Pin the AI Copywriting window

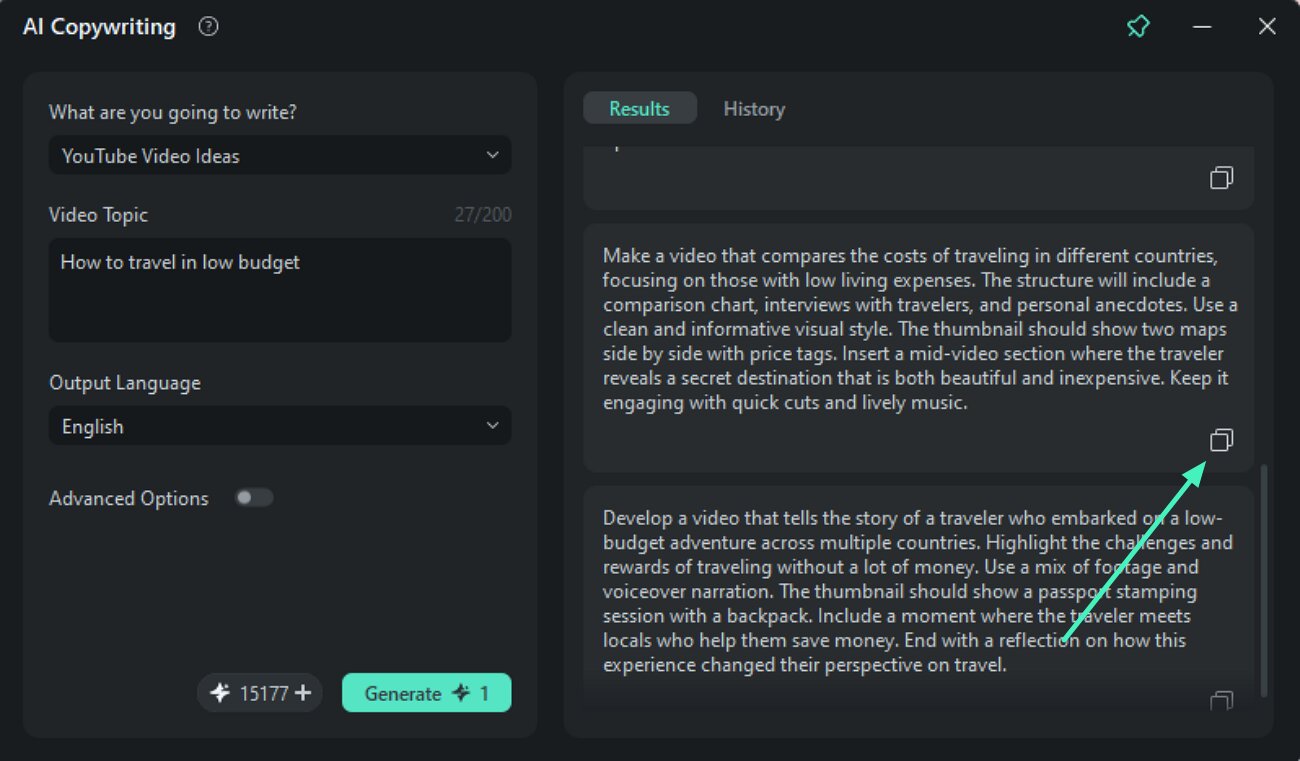[x=1138, y=27]
